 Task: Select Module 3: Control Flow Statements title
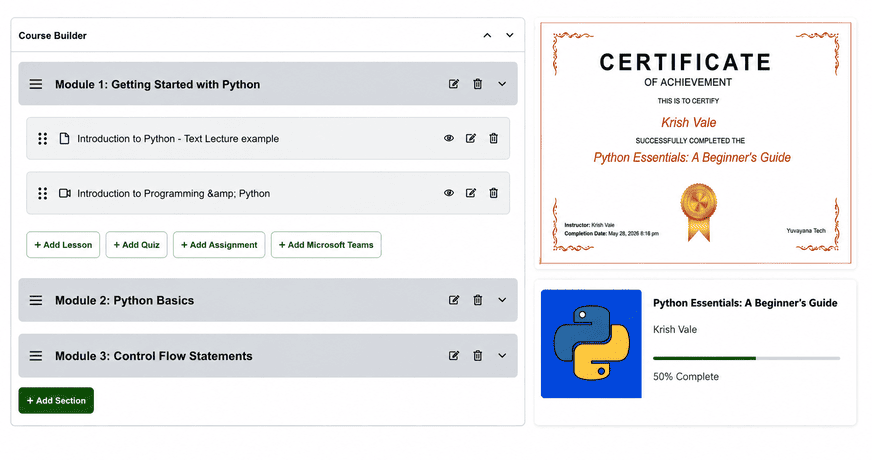coord(153,356)
